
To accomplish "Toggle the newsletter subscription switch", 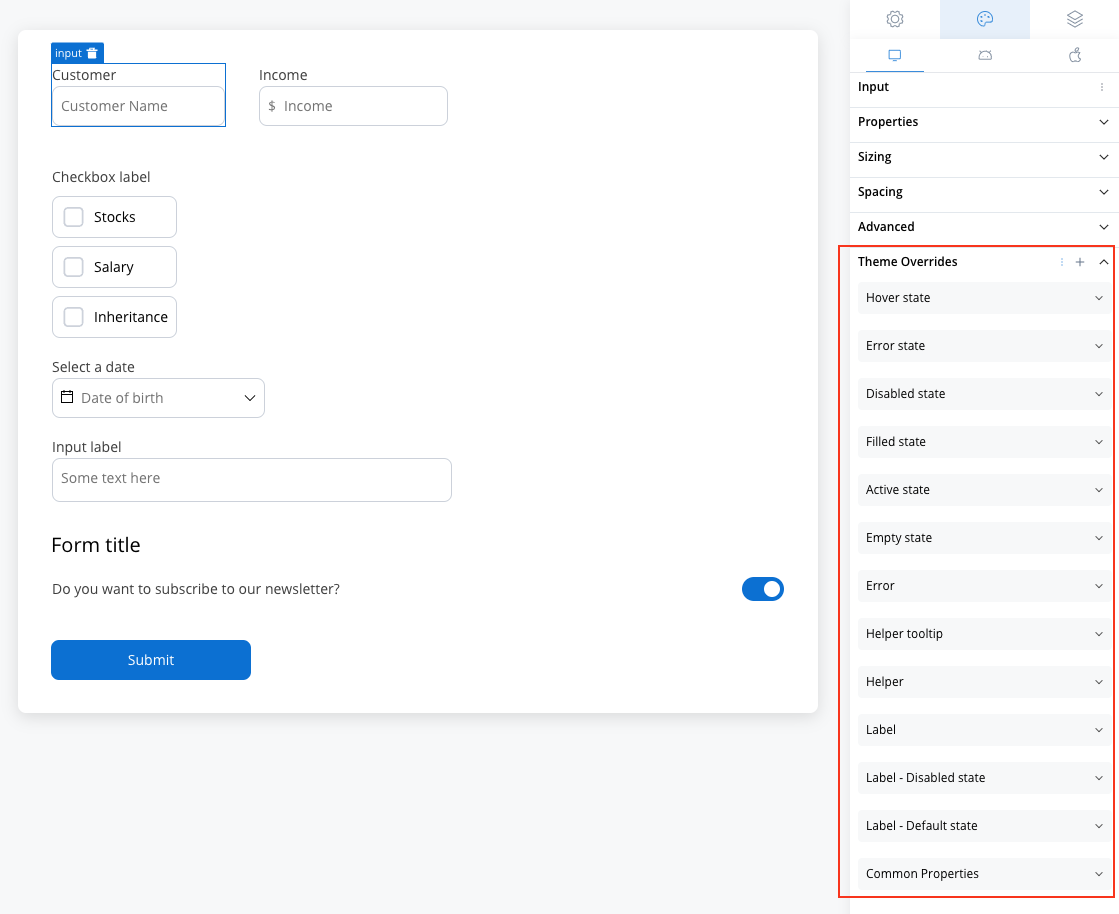I will (x=763, y=589).
